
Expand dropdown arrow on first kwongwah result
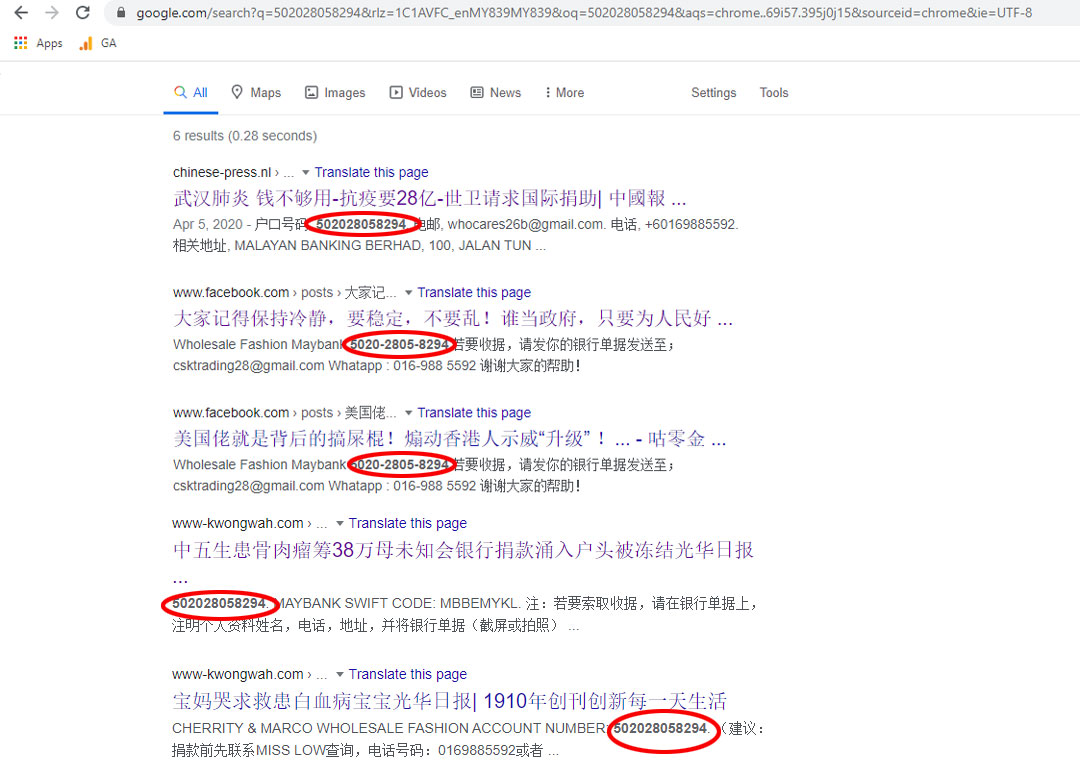[x=340, y=523]
